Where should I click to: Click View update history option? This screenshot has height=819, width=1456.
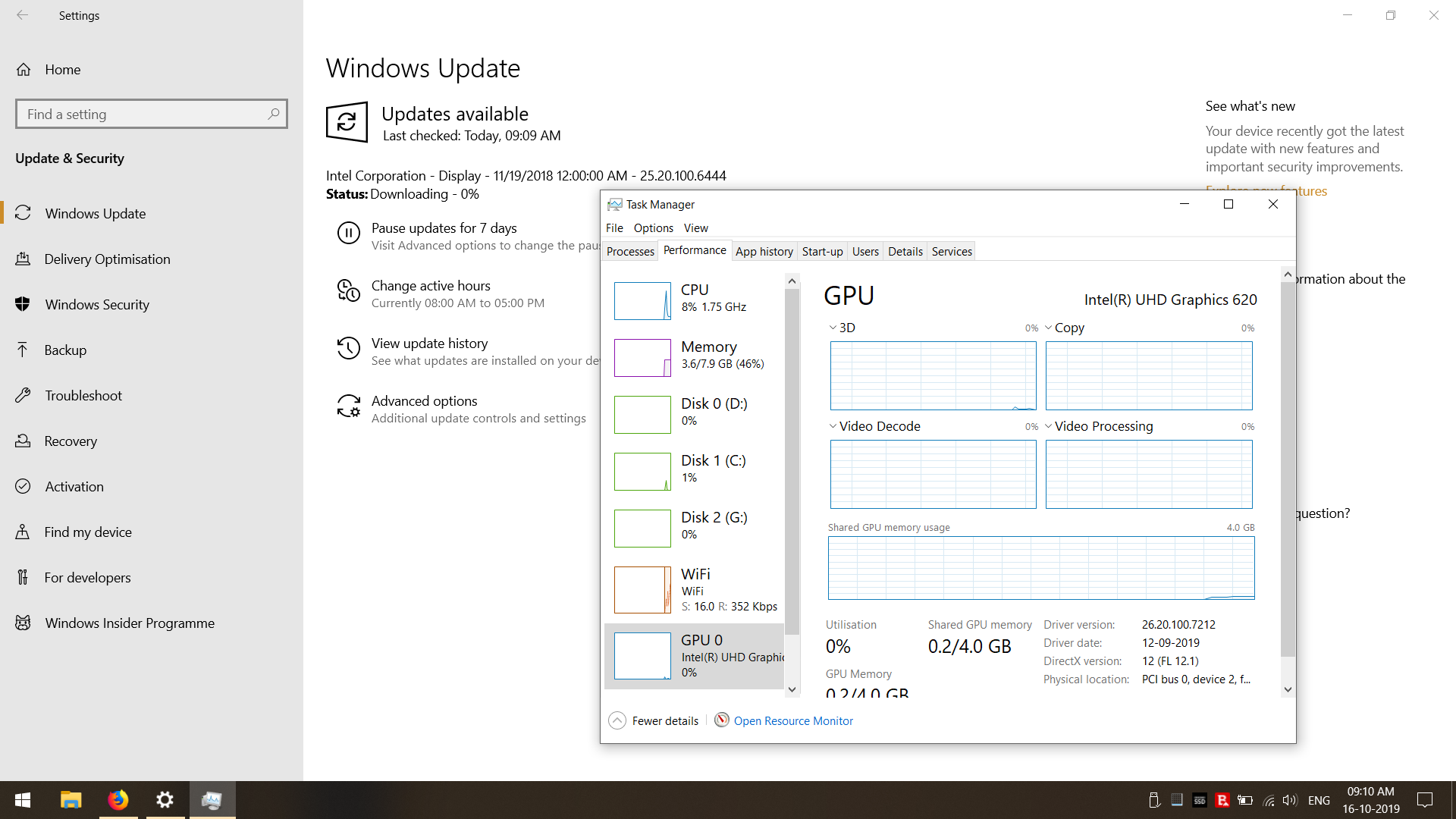pos(429,343)
